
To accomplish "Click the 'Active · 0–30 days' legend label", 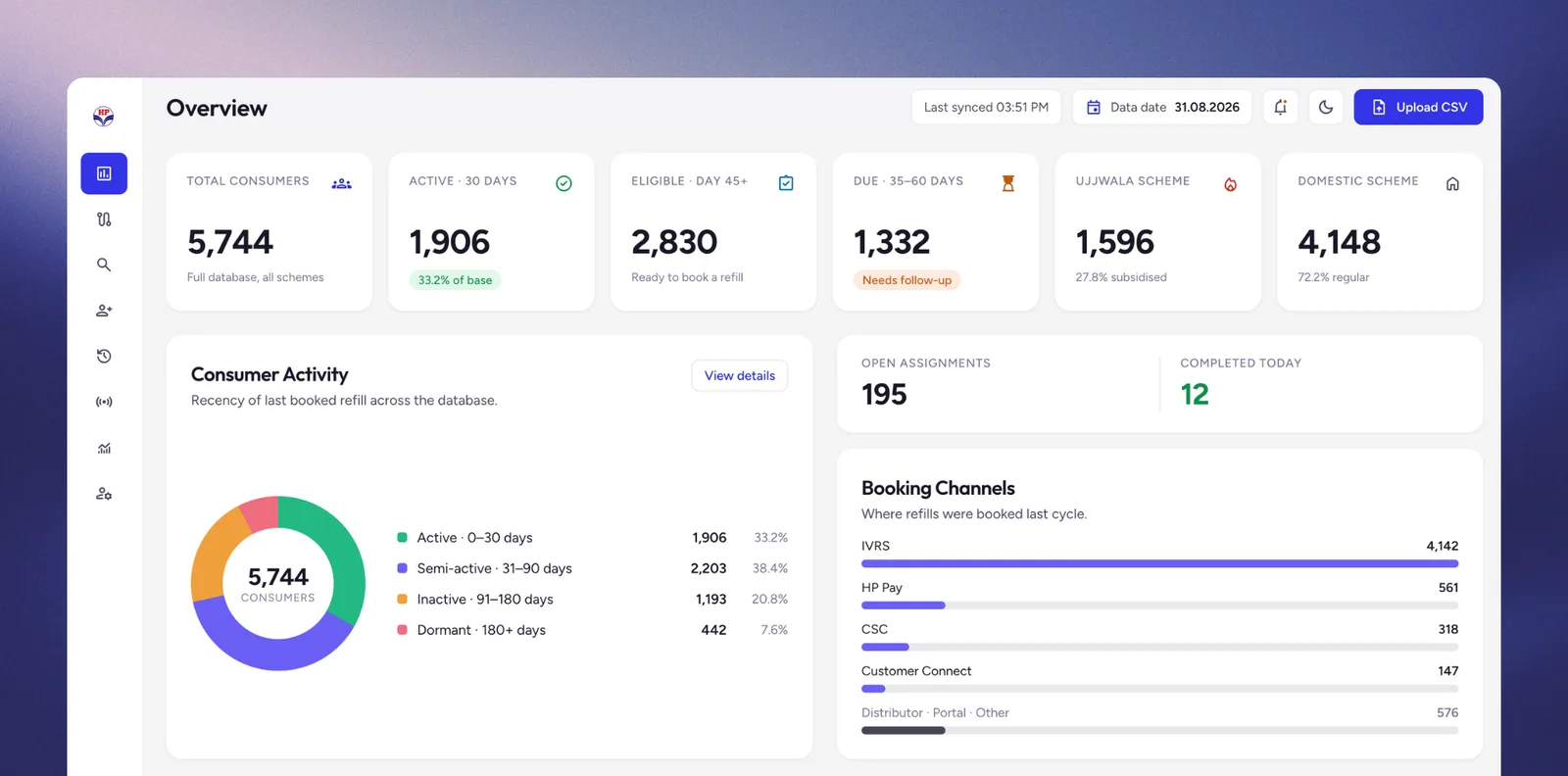I will coord(475,537).
